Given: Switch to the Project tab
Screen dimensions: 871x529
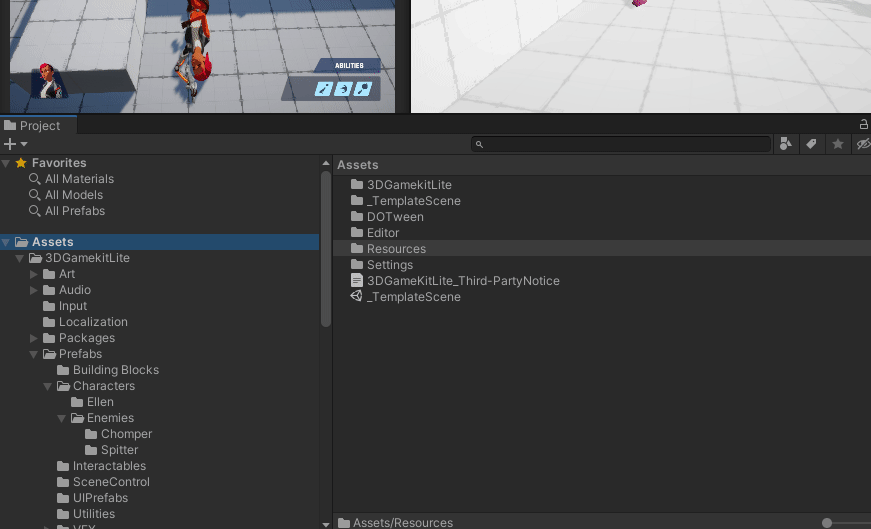Looking at the screenshot, I should coord(38,126).
